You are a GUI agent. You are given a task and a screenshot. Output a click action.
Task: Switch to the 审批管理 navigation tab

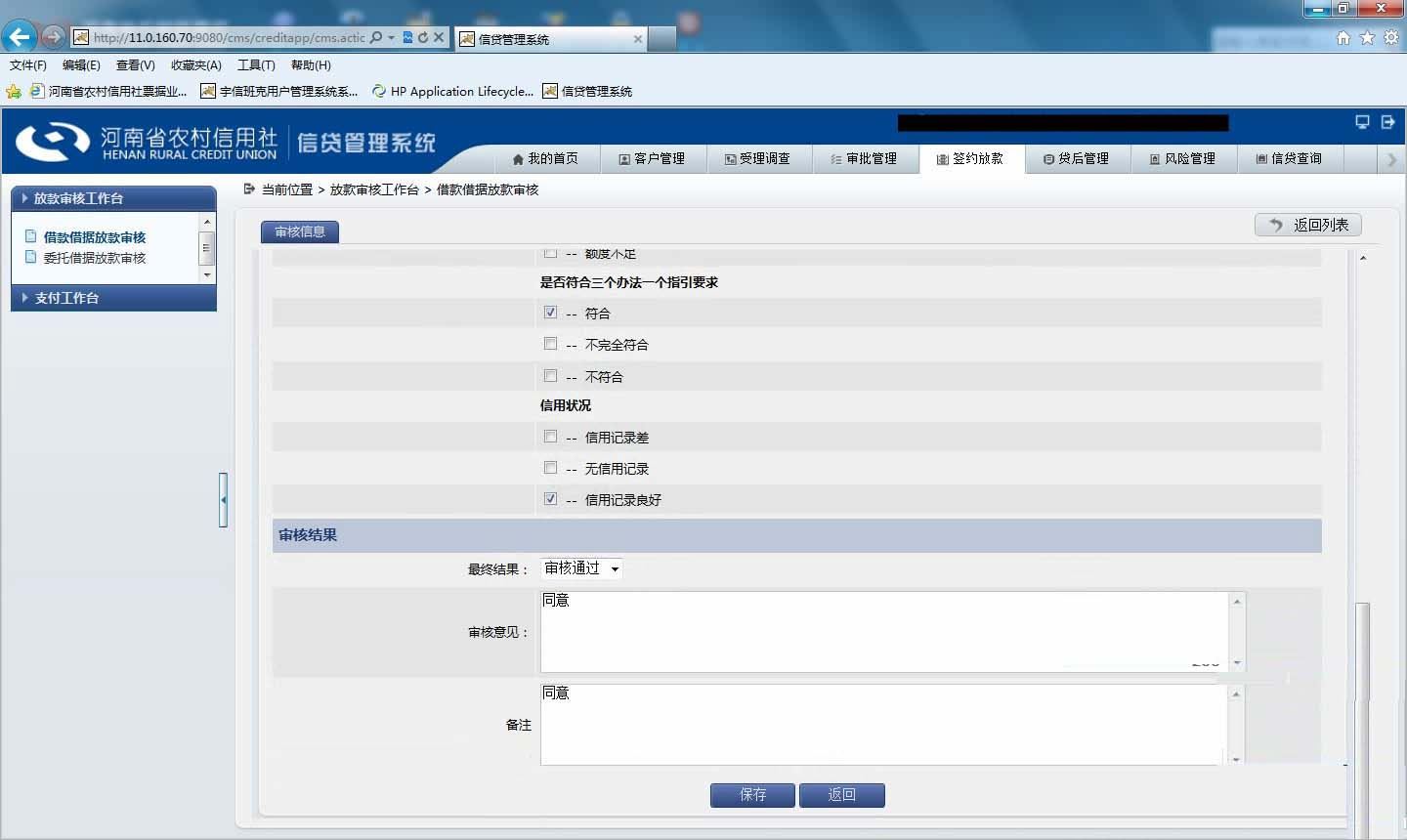865,159
